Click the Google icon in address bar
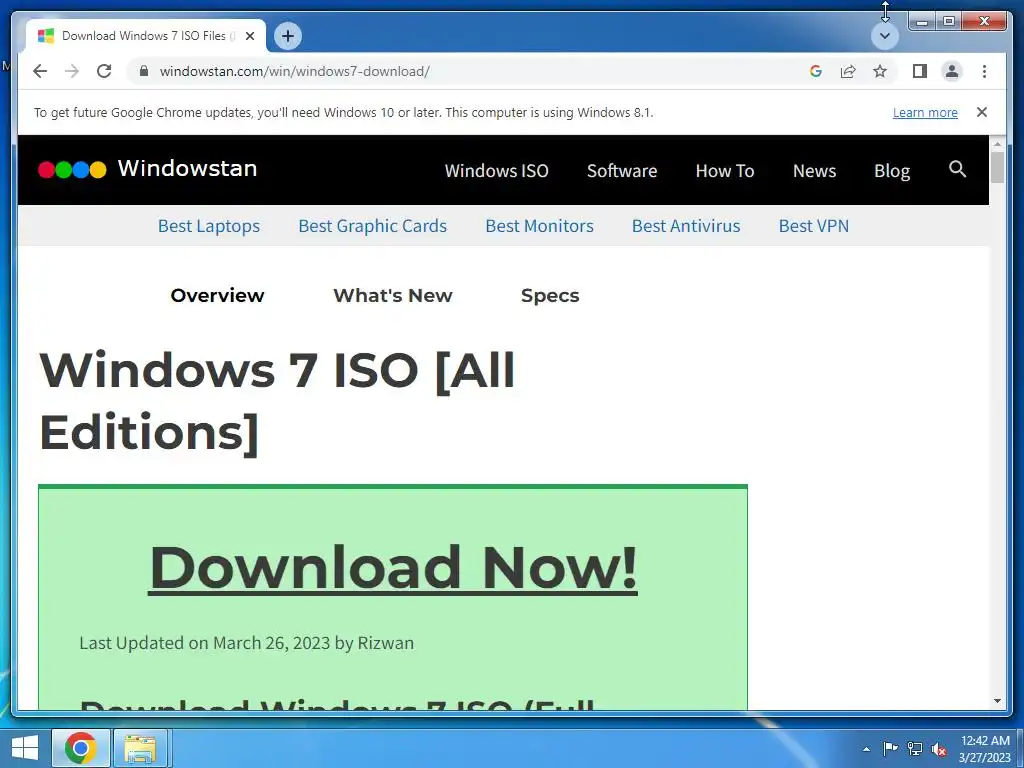The image size is (1024, 768). click(x=816, y=71)
